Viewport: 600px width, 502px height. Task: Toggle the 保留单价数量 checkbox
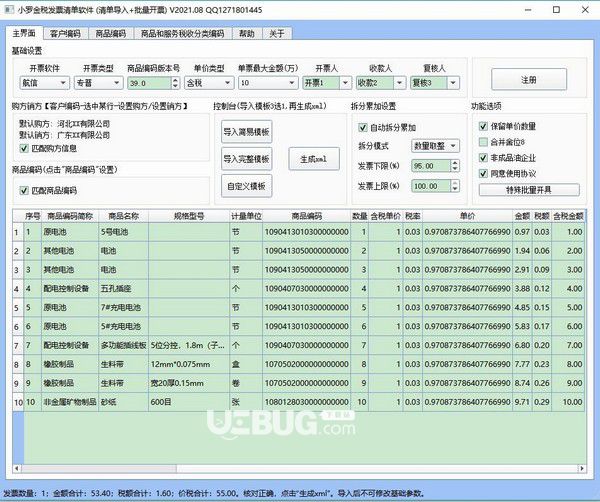tap(483, 126)
